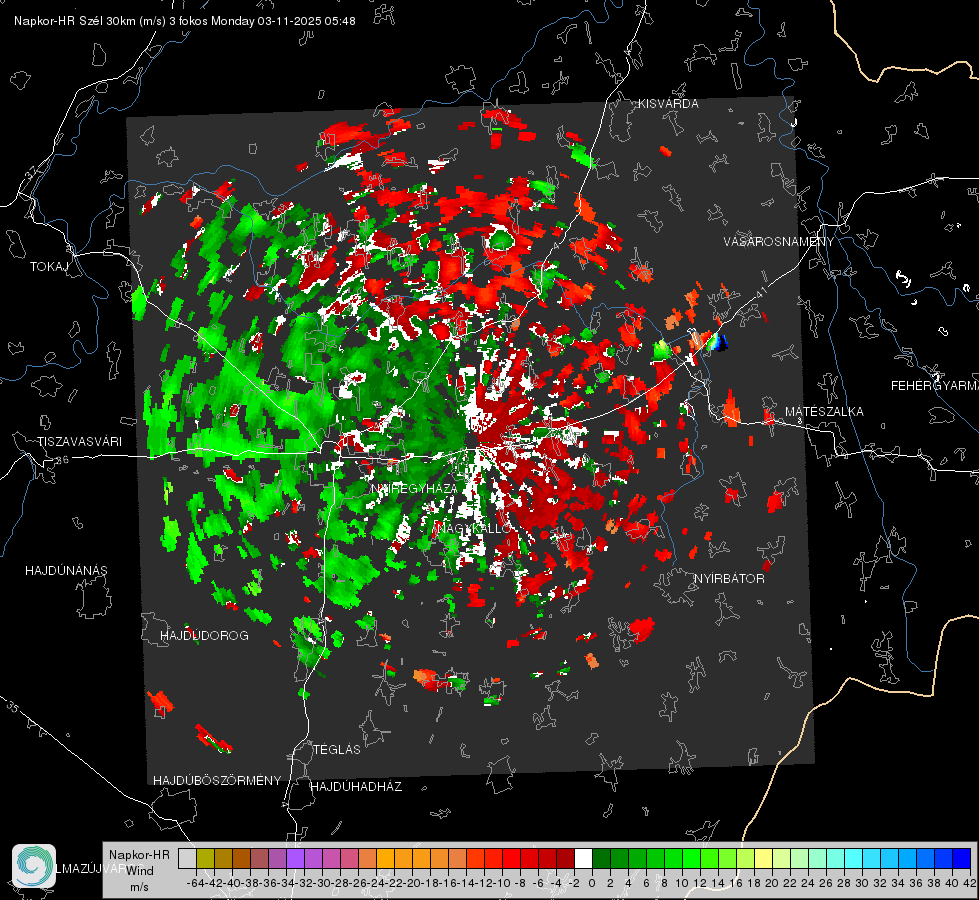Click the HAJDÚDOROG city label

[x=204, y=635]
